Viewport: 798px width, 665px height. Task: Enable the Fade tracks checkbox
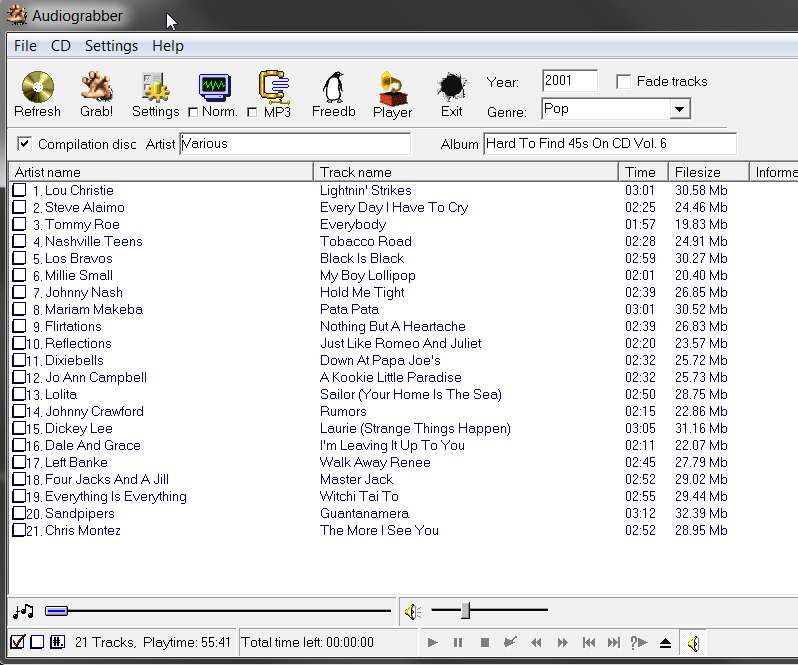pyautogui.click(x=623, y=81)
